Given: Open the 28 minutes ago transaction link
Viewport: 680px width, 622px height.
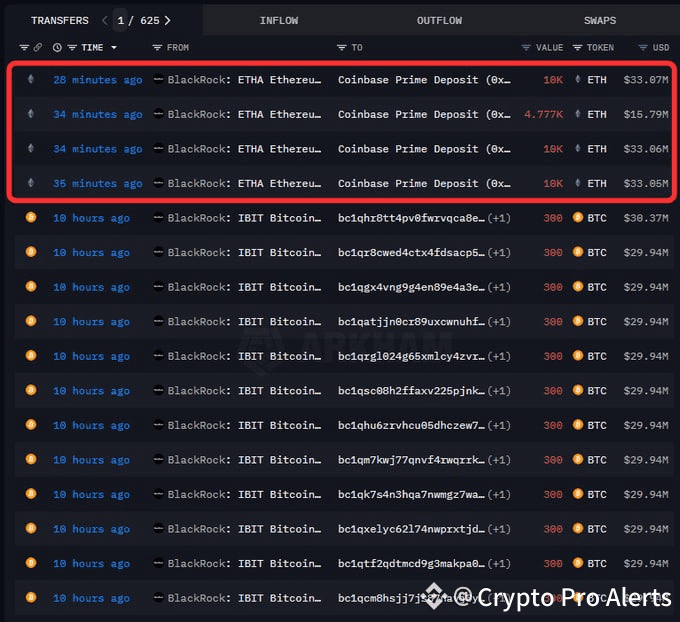Looking at the screenshot, I should click(98, 80).
